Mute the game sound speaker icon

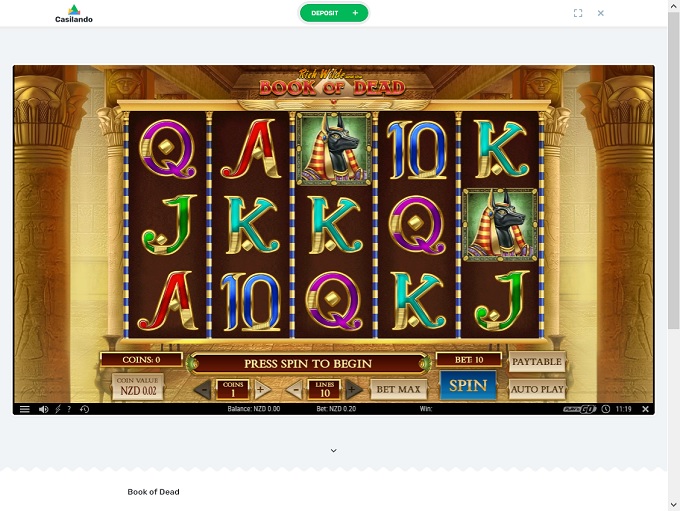(x=43, y=409)
